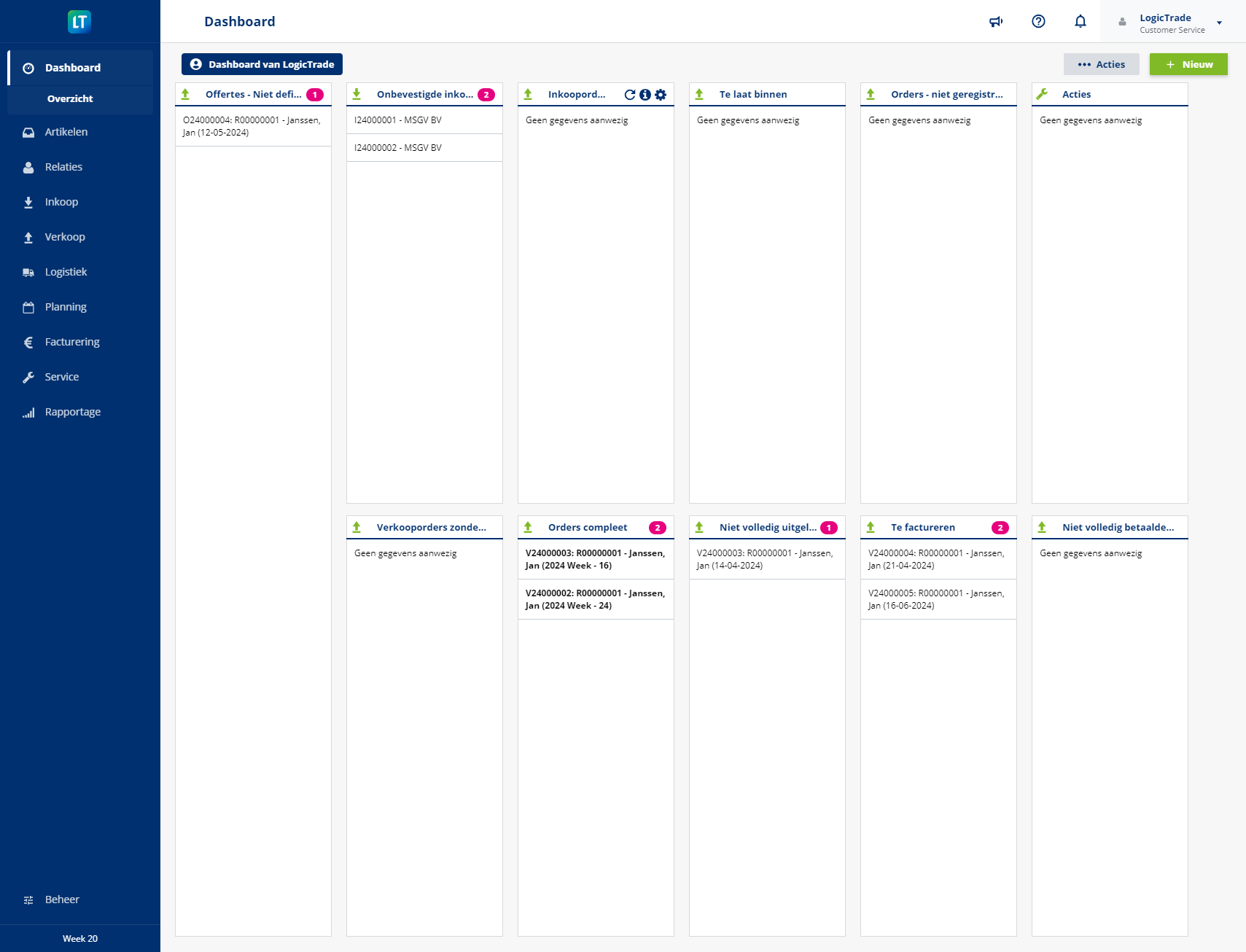Screen dimensions: 1246x952
Task: Click the Te factureren widget title
Action: click(923, 528)
